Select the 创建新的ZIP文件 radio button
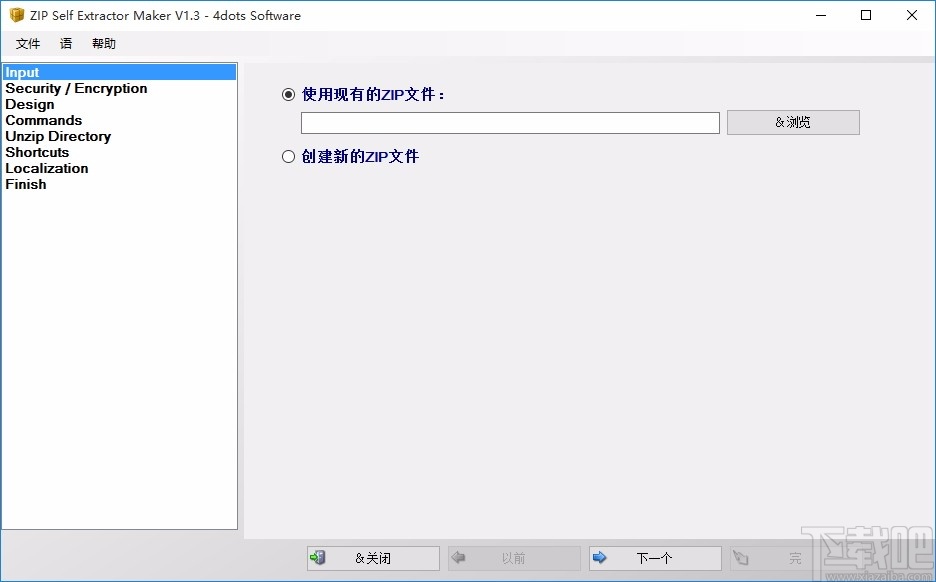The height and width of the screenshot is (582, 936). coord(287,156)
